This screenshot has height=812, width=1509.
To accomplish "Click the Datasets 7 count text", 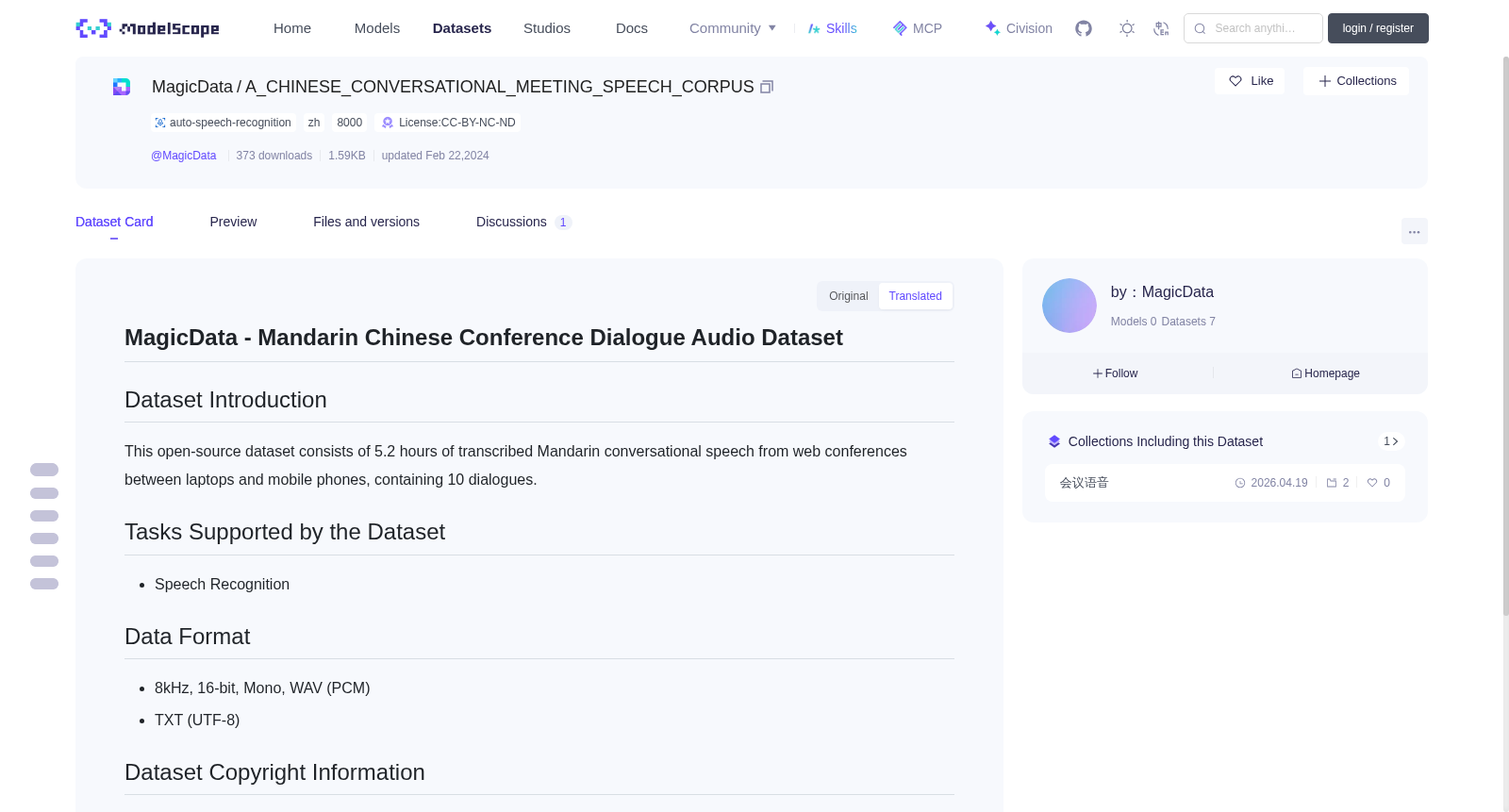I will pos(1188,322).
